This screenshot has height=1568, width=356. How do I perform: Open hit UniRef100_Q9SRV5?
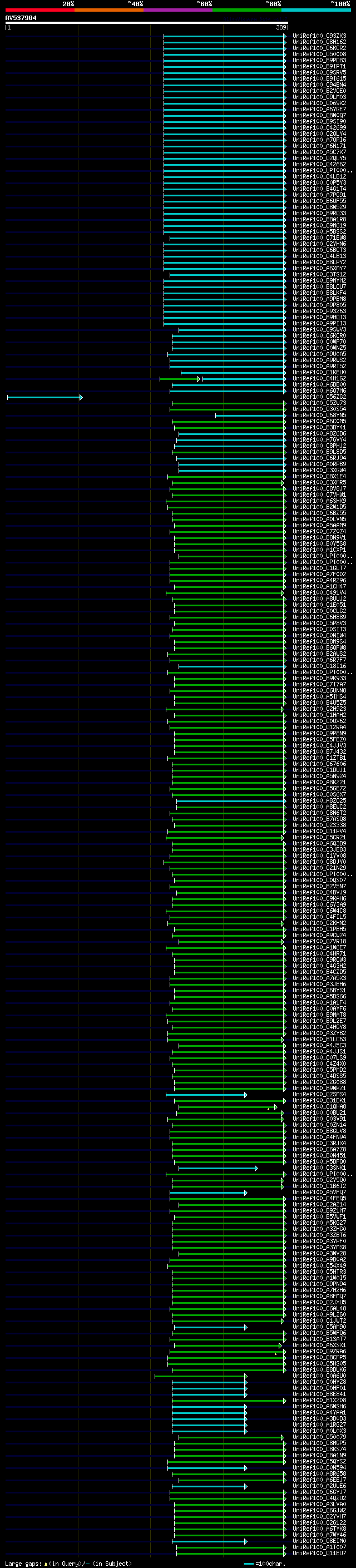coord(319,72)
